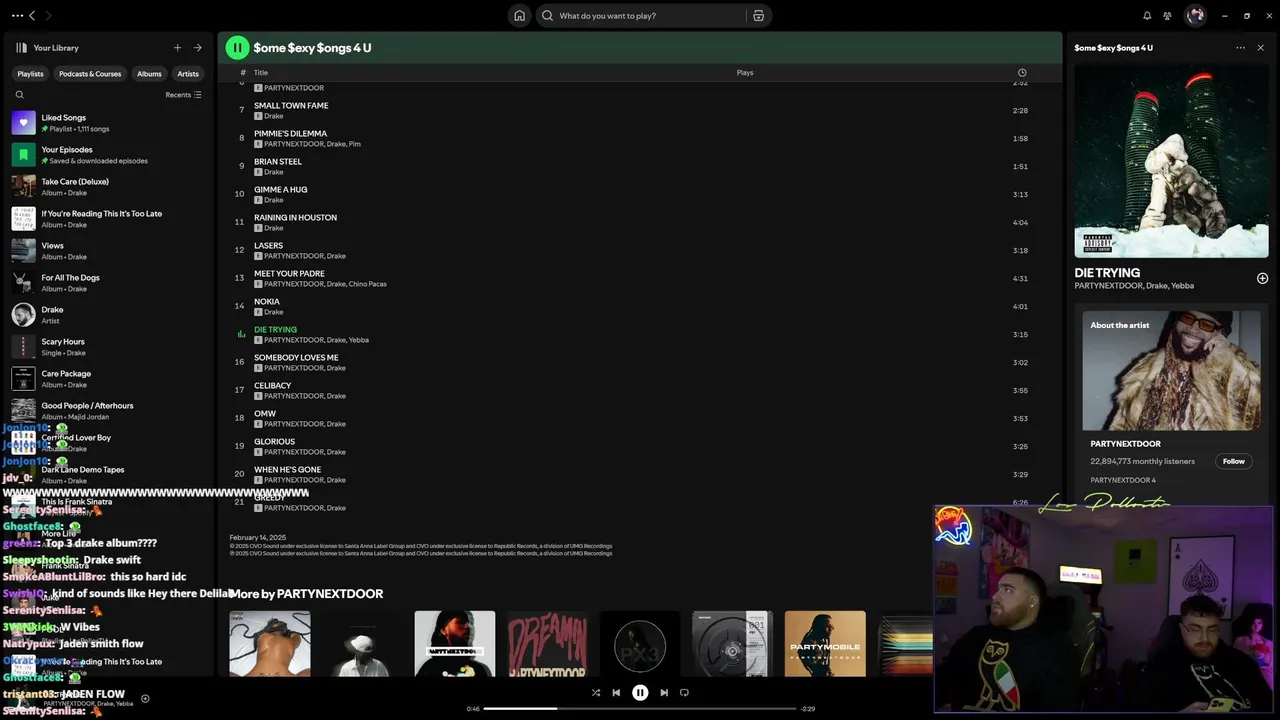Close the Now Playing side panel
The width and height of the screenshot is (1280, 720).
1260,48
